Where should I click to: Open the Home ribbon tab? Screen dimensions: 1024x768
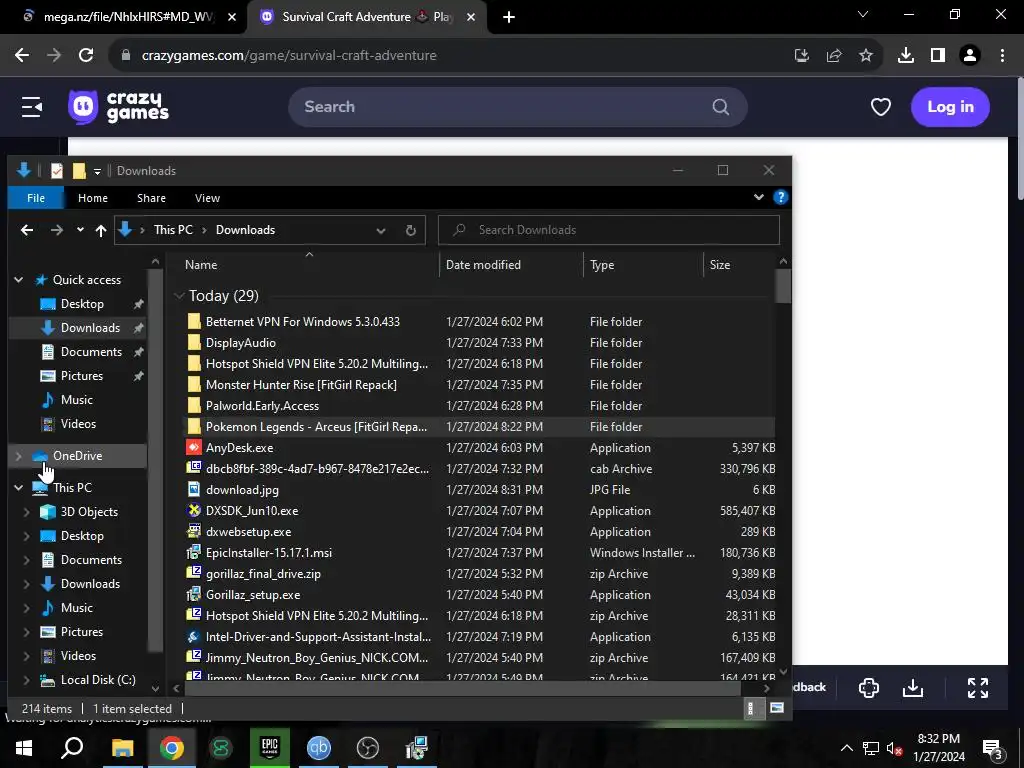coord(93,198)
